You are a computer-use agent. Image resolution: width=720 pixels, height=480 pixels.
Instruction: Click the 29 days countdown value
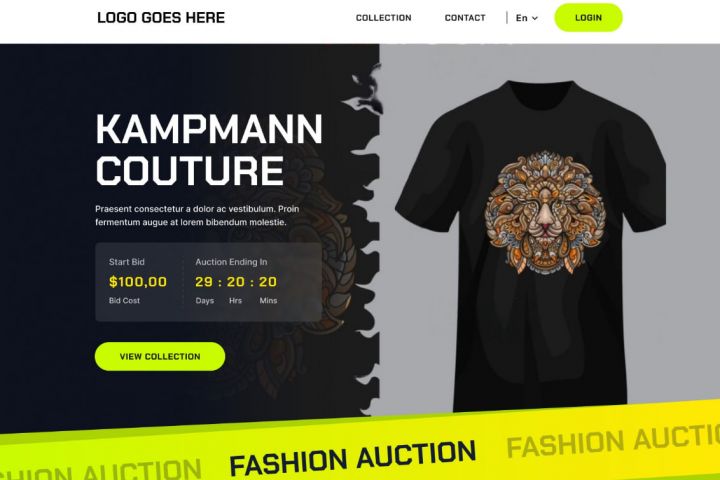pos(204,282)
